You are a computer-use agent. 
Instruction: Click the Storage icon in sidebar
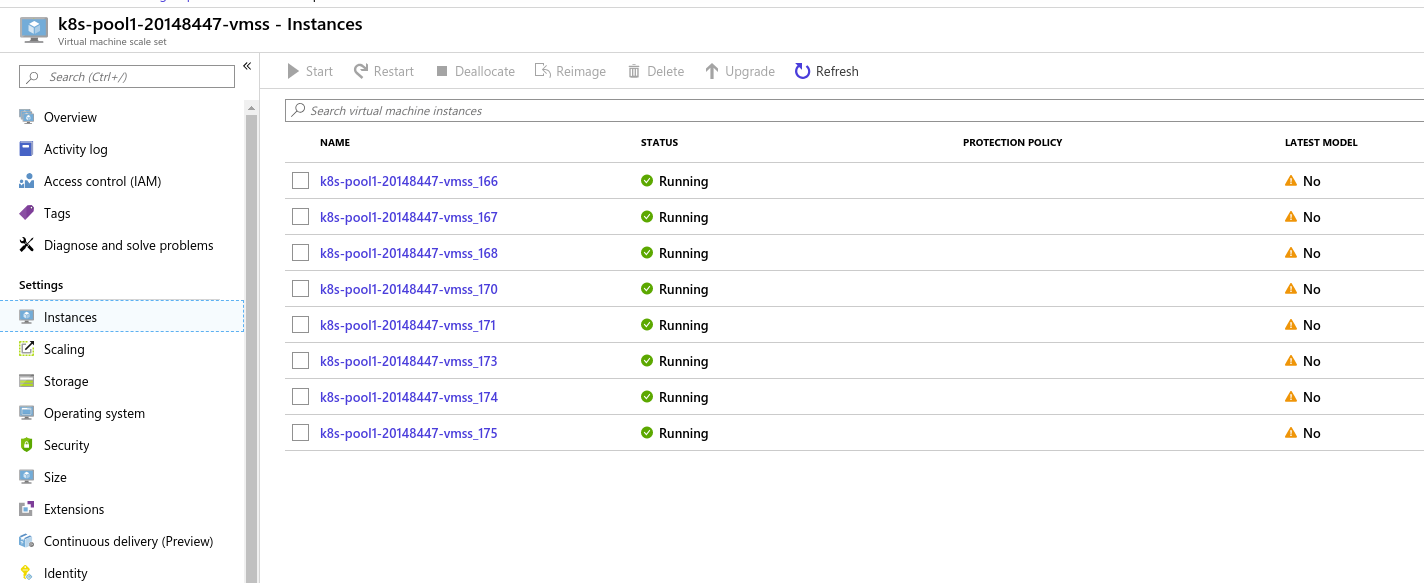pyautogui.click(x=27, y=381)
